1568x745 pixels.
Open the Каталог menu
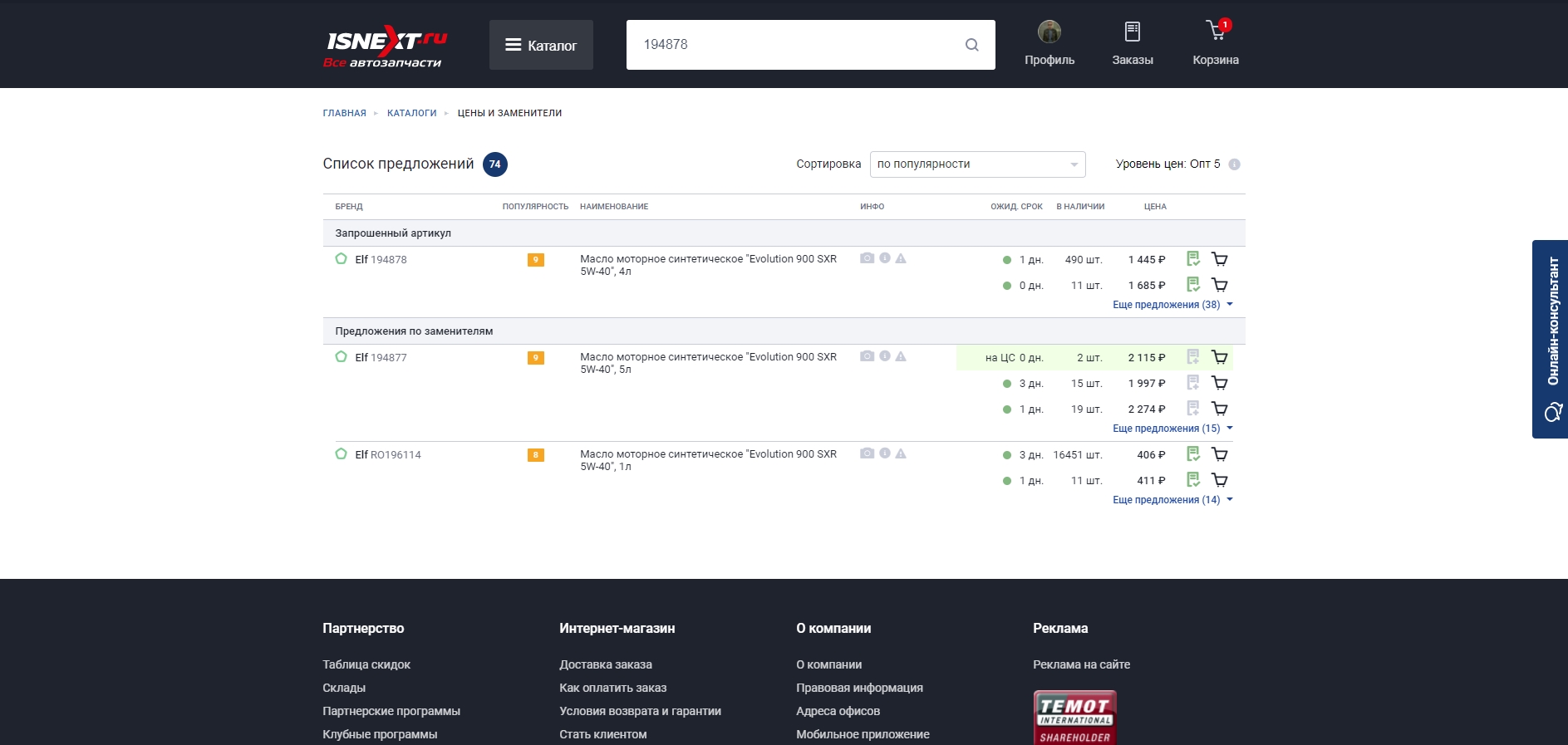(x=541, y=45)
